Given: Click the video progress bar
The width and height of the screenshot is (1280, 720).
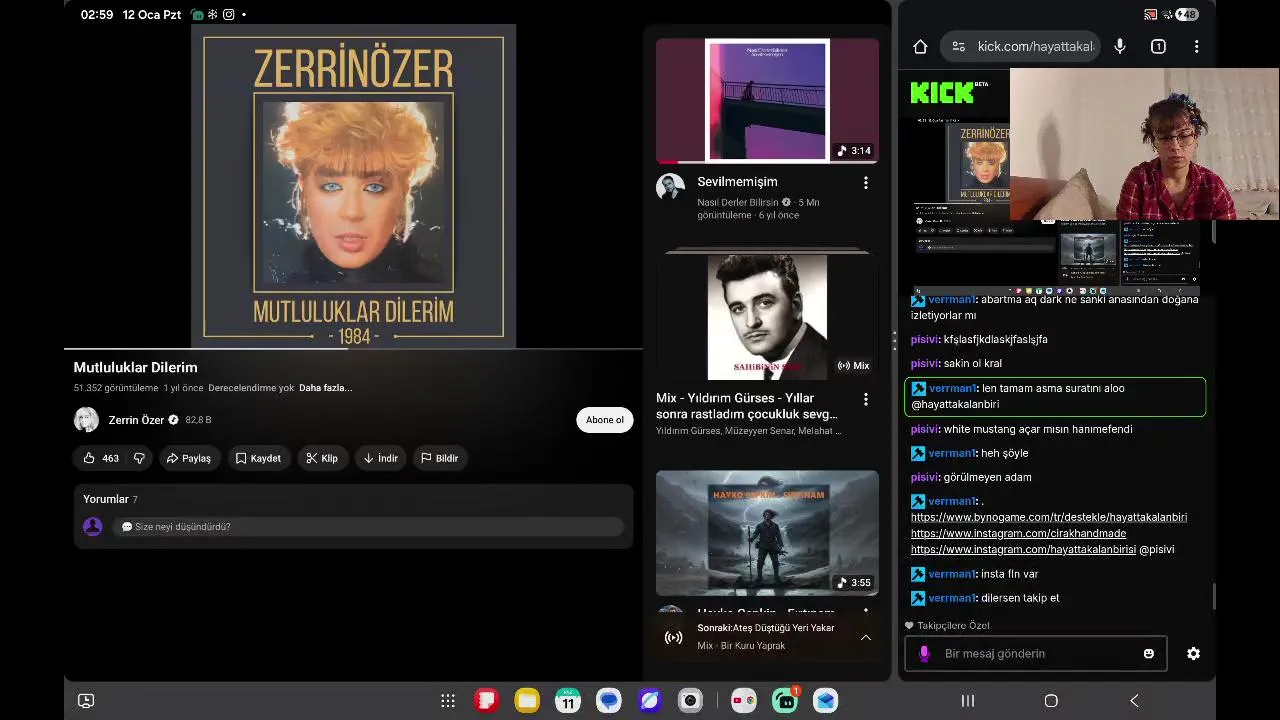Looking at the screenshot, I should click(x=353, y=349).
